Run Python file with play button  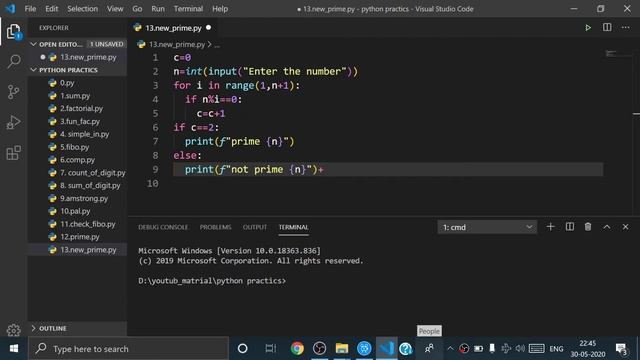[588, 28]
